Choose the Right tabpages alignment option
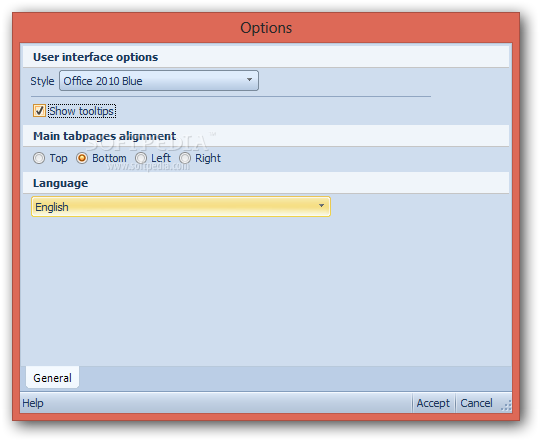 click(185, 158)
